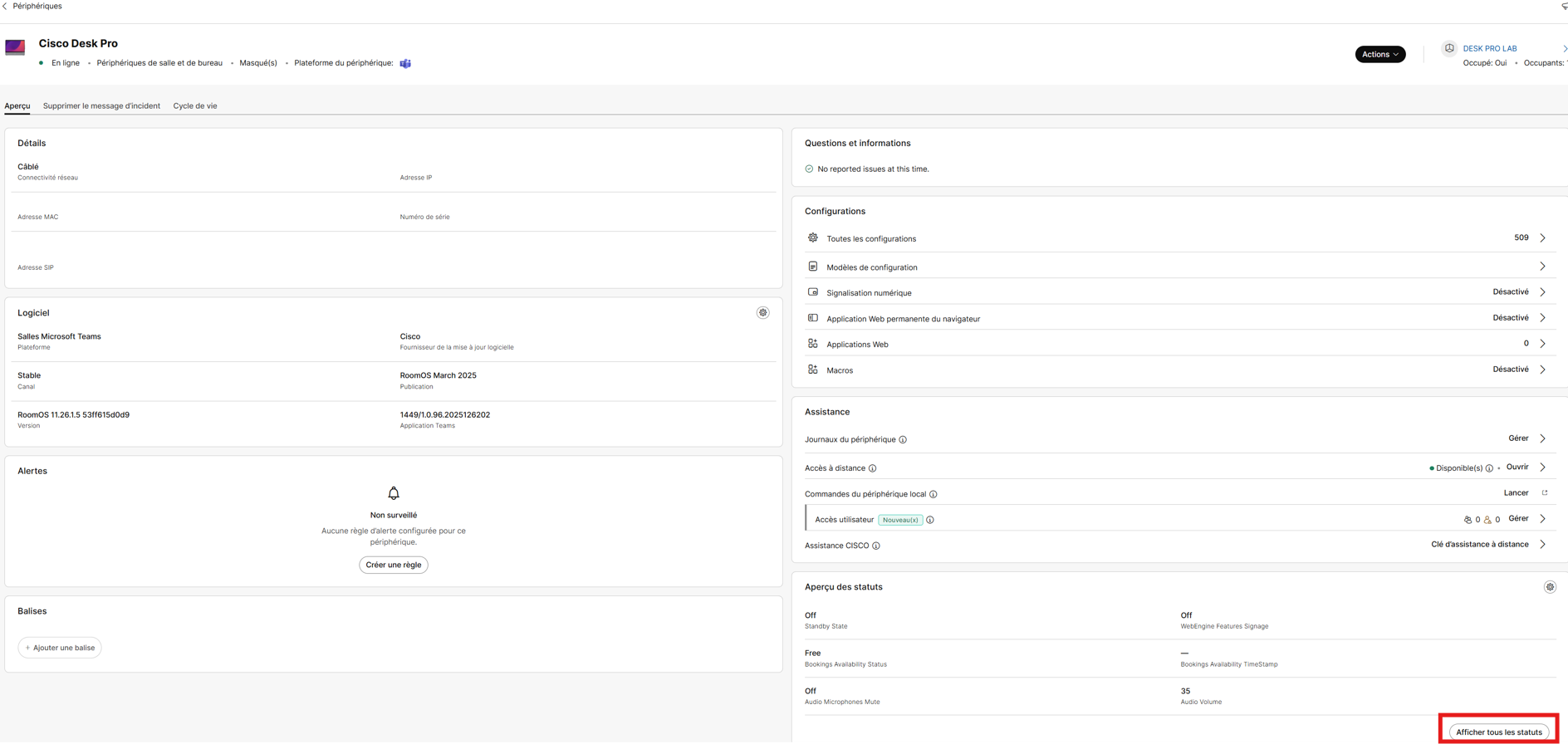Switch to Supprimer le message d'incident tab
Image resolution: width=1568 pixels, height=744 pixels.
(101, 105)
